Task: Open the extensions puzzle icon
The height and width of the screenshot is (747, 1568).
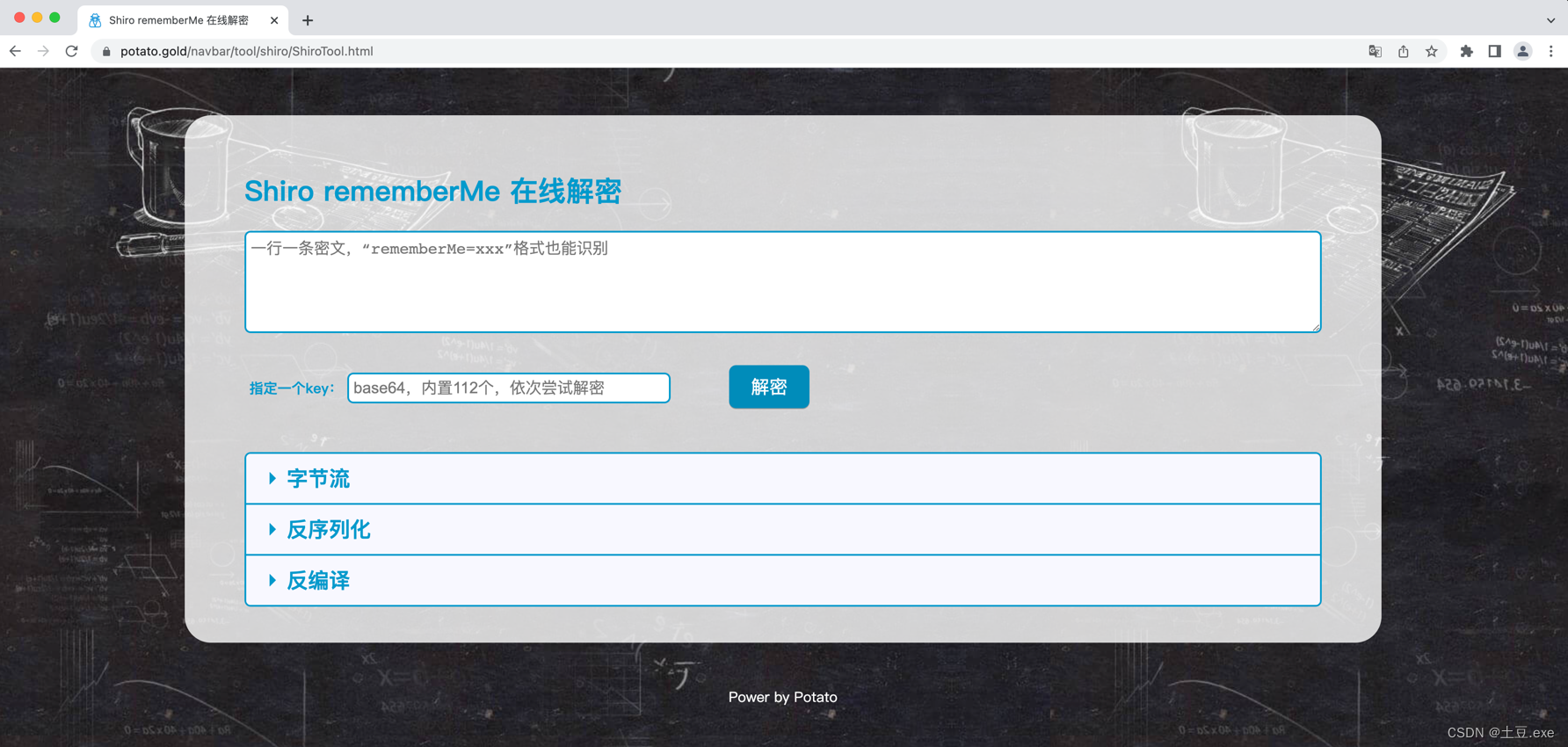Action: 1466,51
